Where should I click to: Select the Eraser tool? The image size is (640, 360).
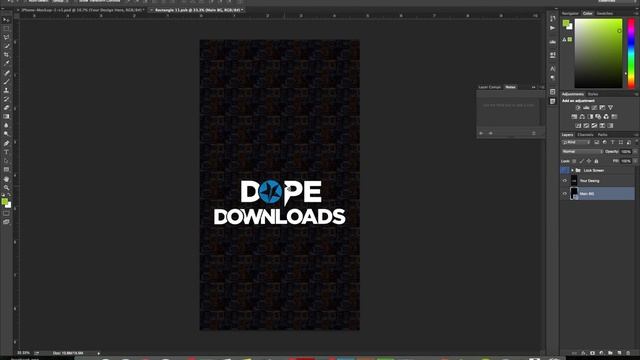(x=6, y=108)
